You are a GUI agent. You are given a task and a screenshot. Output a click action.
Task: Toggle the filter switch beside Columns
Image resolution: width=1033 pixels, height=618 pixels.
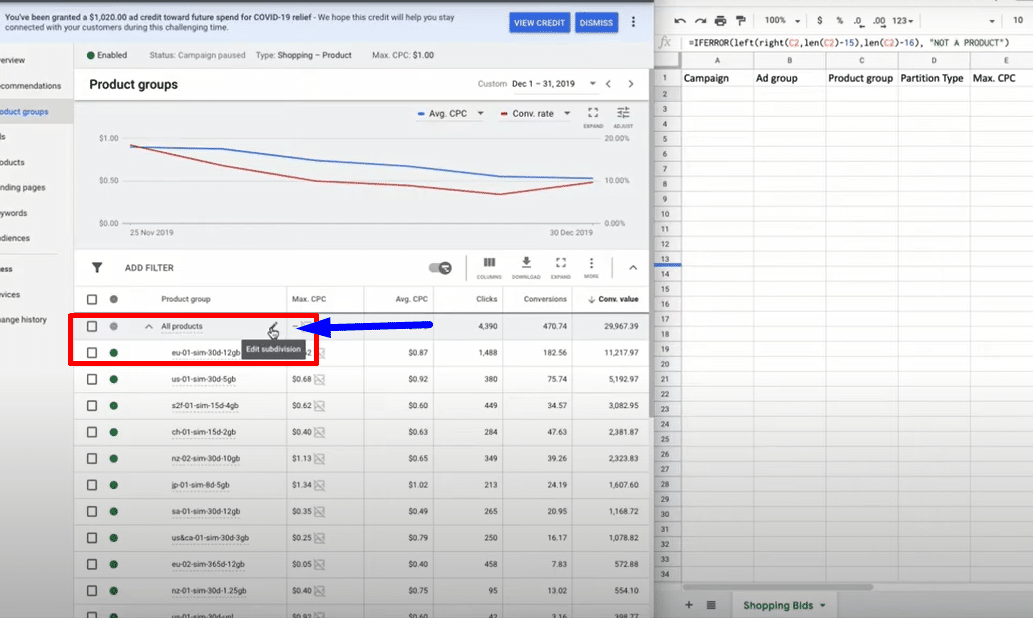[x=440, y=267]
